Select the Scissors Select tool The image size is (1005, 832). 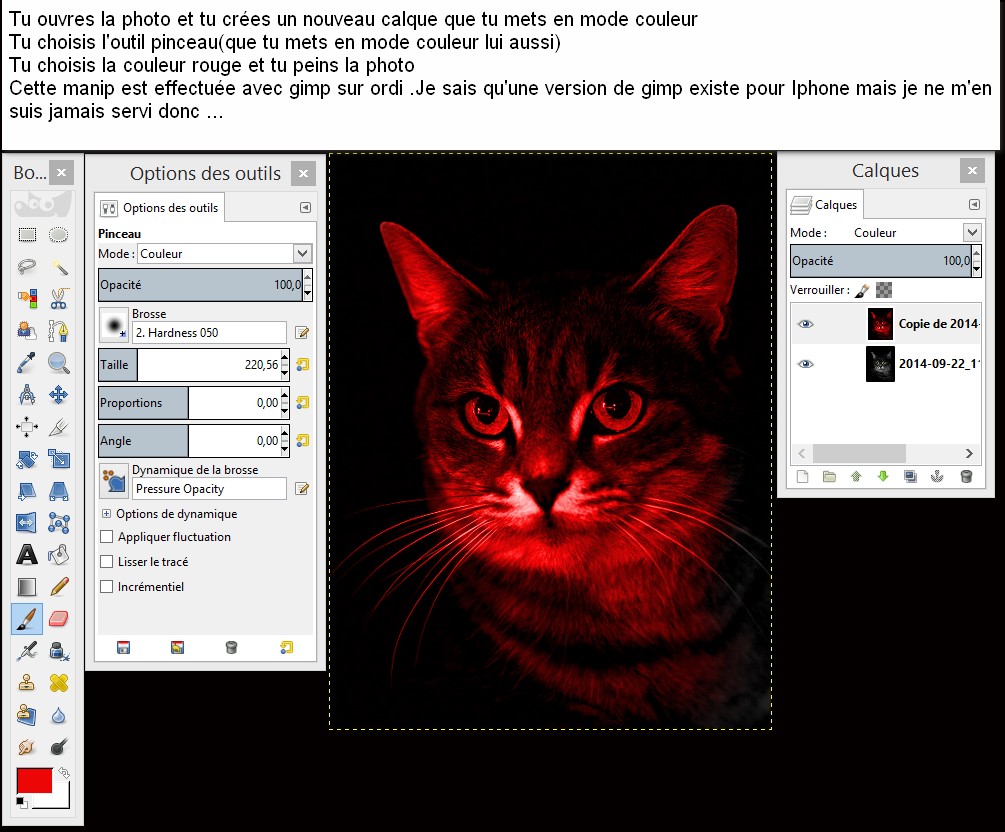58,299
